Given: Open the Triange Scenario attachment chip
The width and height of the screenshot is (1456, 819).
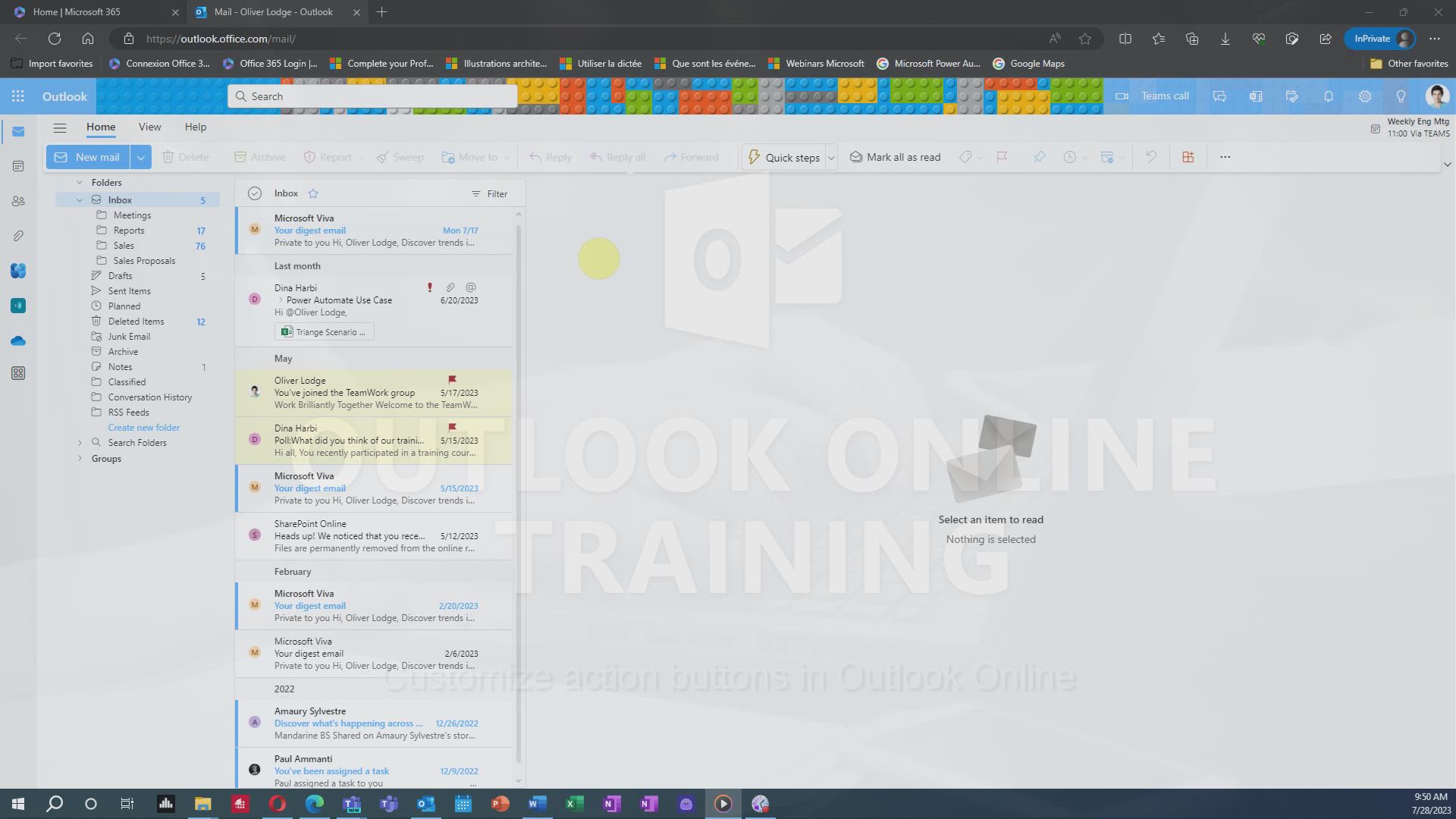Looking at the screenshot, I should click(x=325, y=332).
